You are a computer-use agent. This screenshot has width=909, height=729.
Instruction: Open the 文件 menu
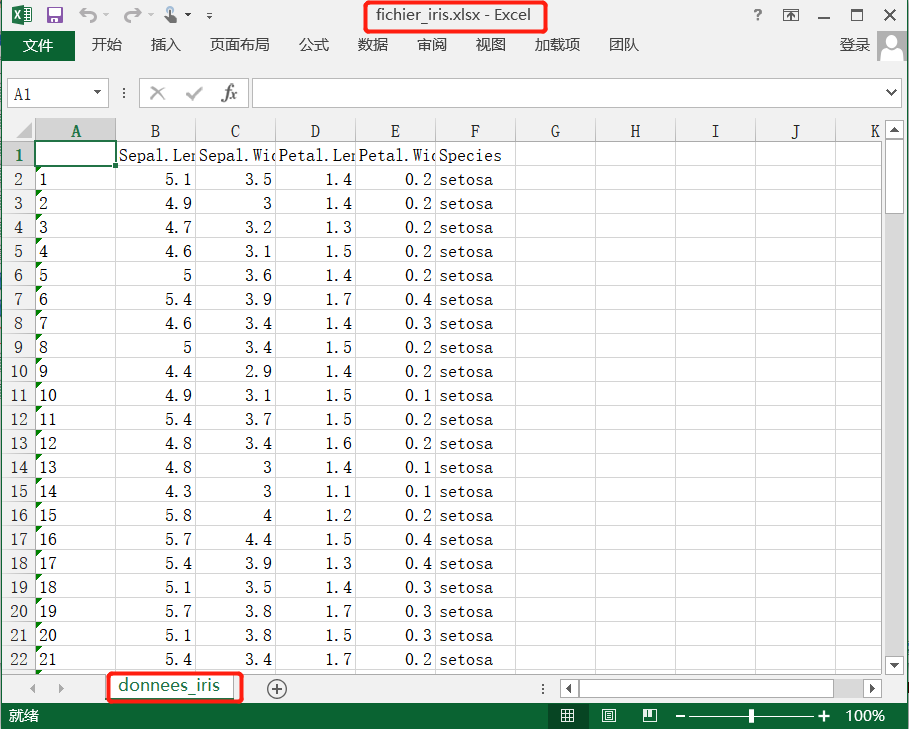(x=38, y=45)
